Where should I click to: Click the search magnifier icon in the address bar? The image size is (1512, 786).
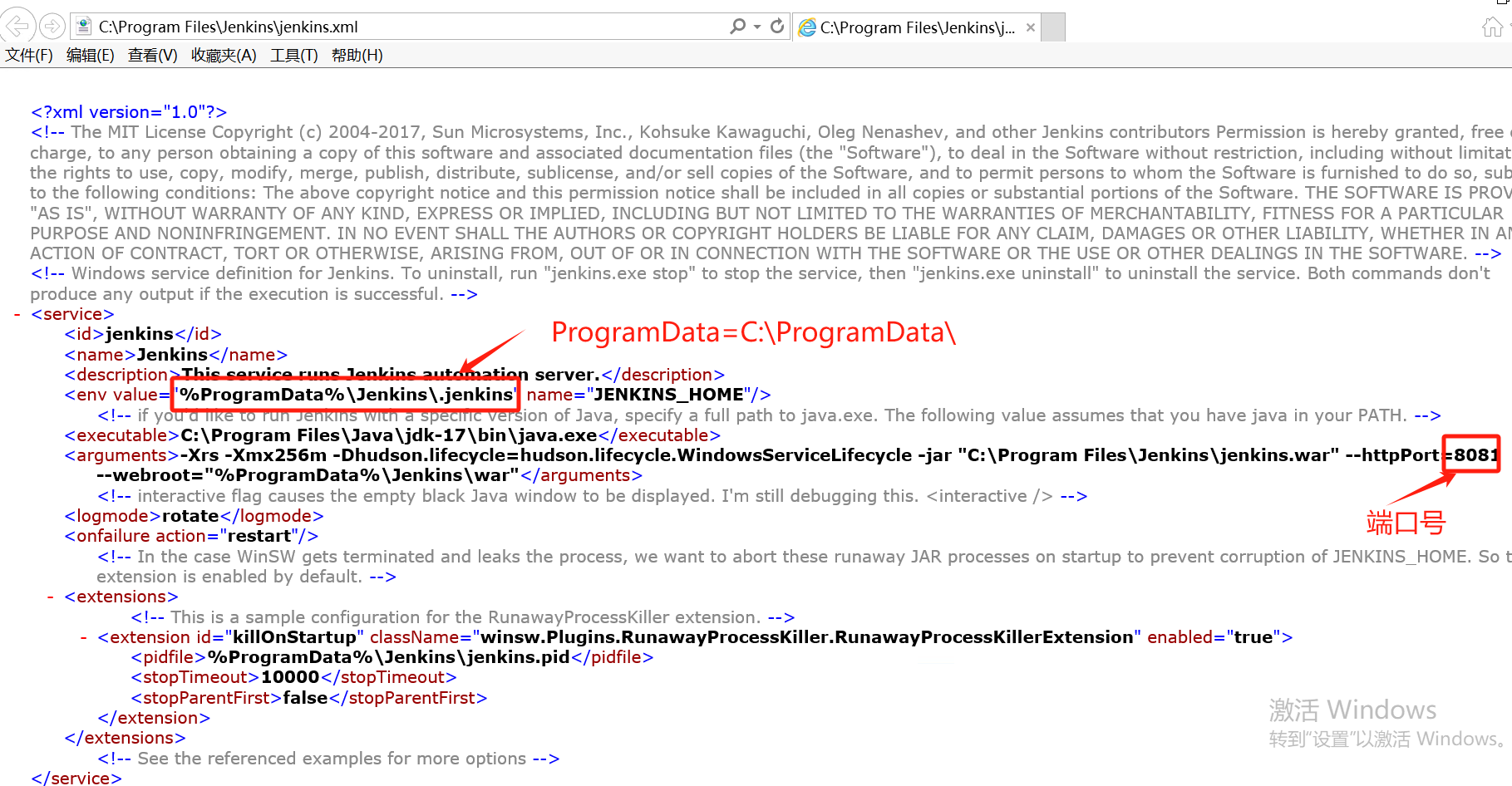click(x=737, y=27)
